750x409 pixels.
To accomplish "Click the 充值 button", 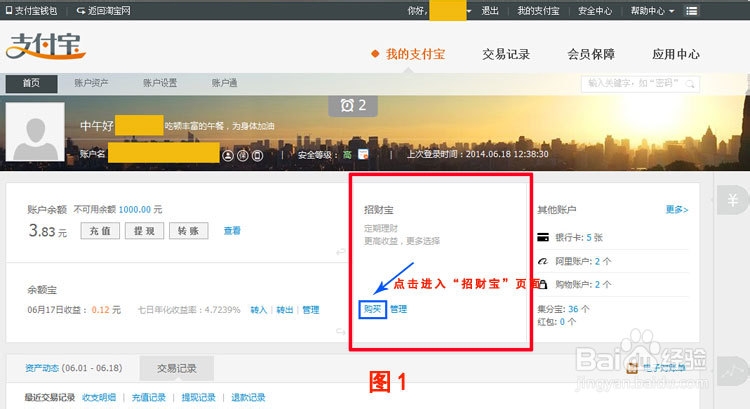I will 100,231.
